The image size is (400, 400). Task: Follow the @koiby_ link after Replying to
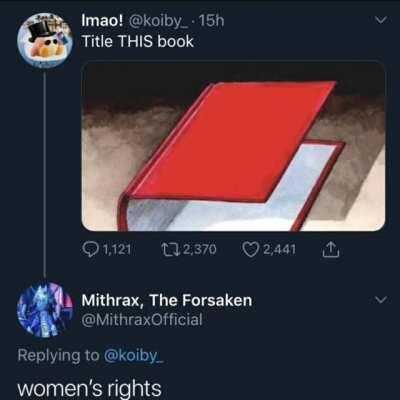coord(134,355)
